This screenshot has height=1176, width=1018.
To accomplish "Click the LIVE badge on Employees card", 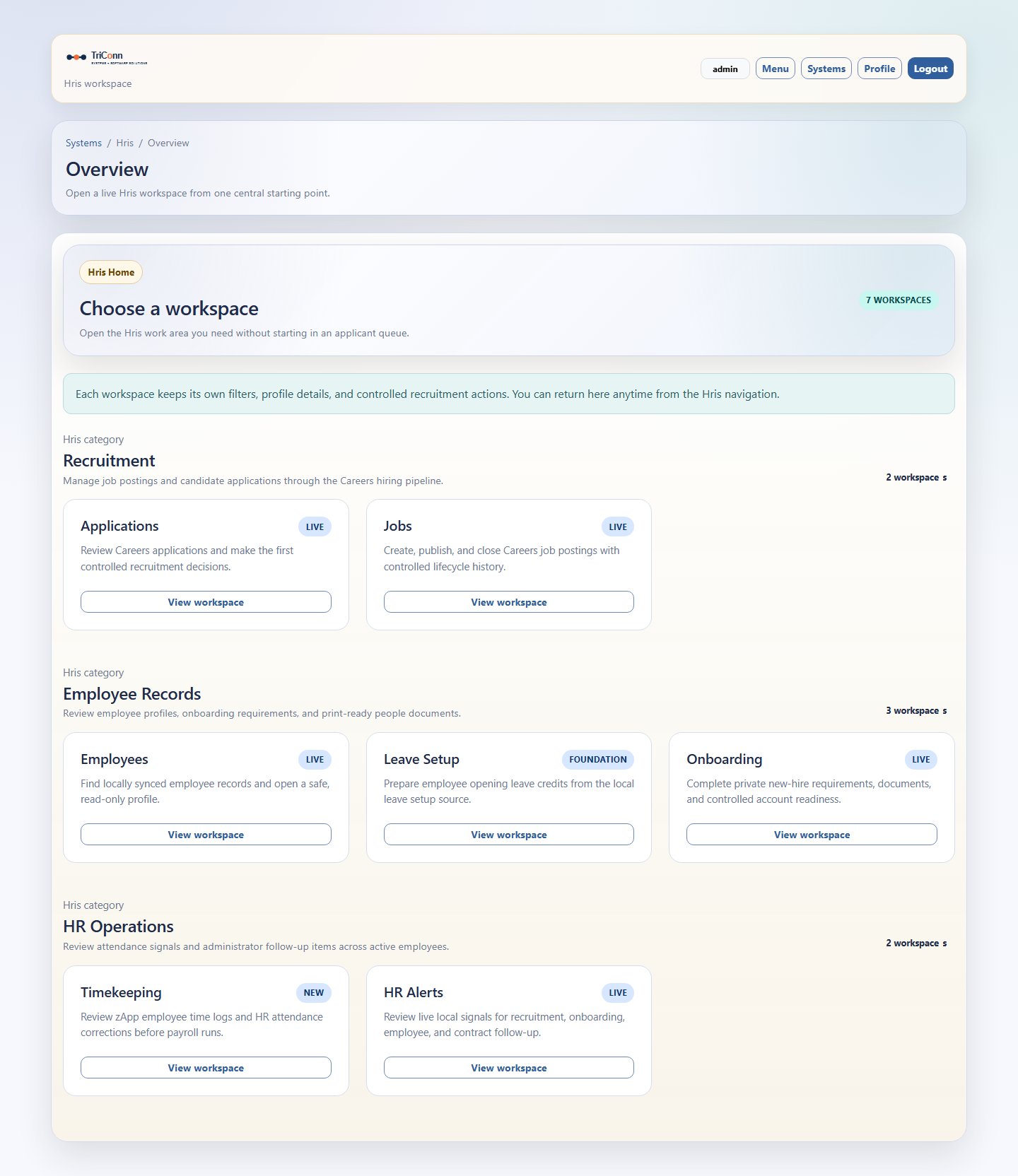I will [315, 760].
